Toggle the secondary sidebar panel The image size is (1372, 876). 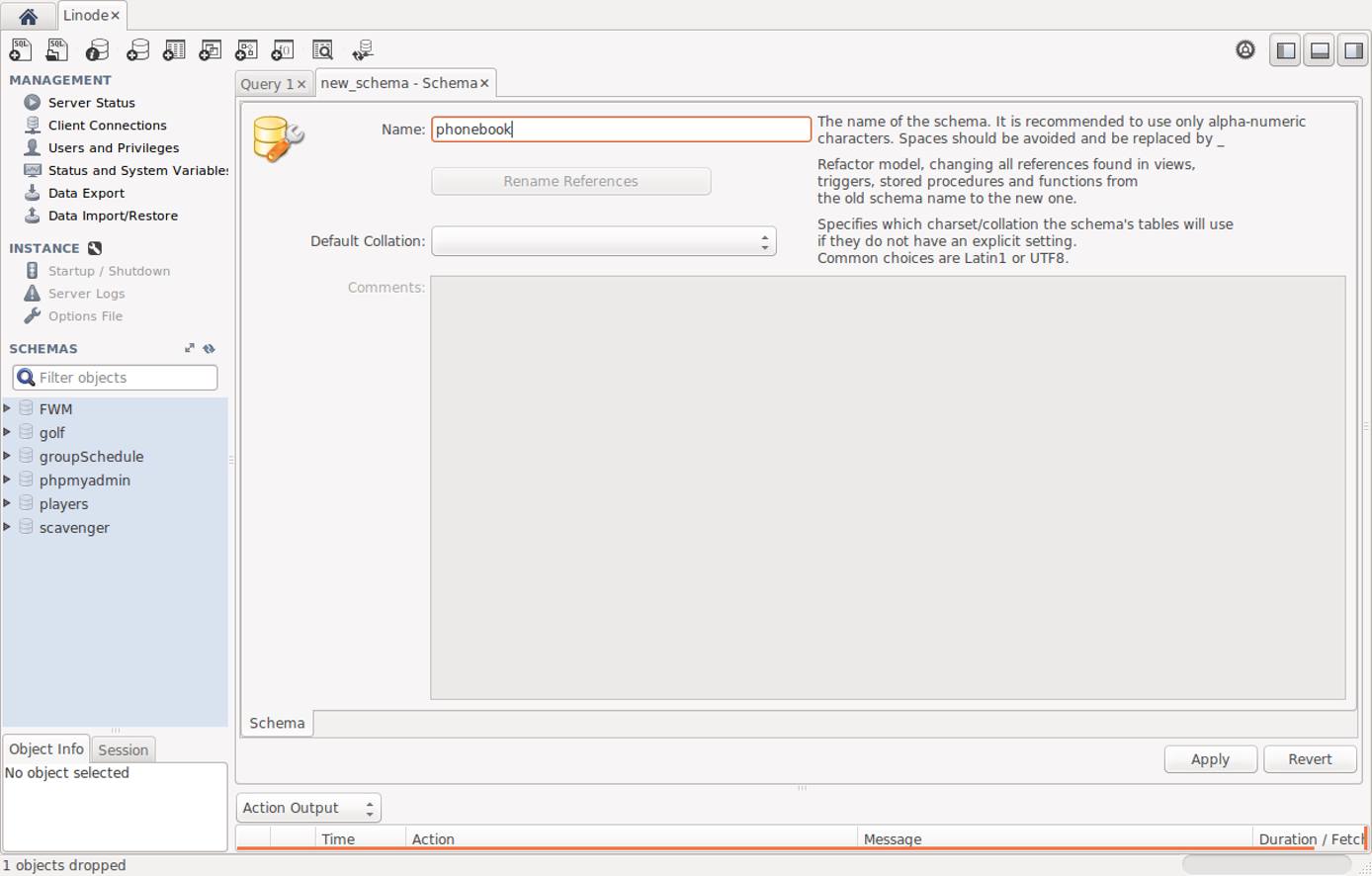(1353, 49)
